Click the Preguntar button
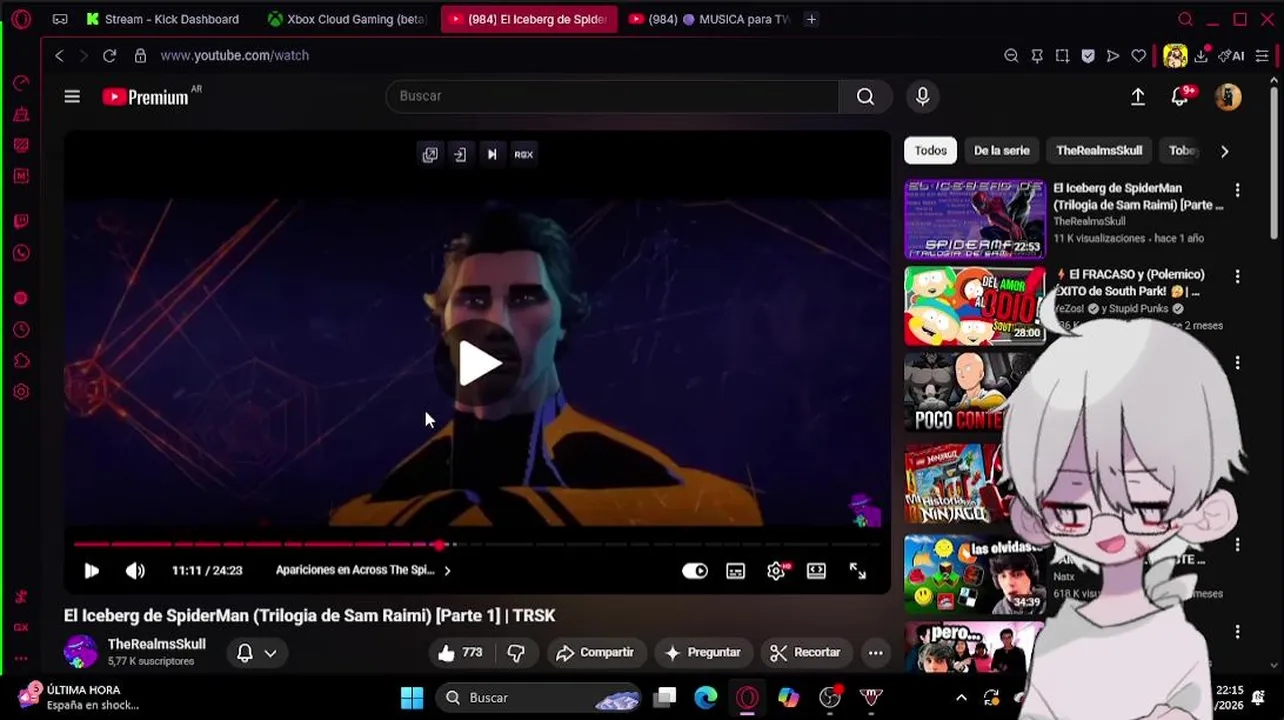This screenshot has width=1284, height=720. pos(702,653)
